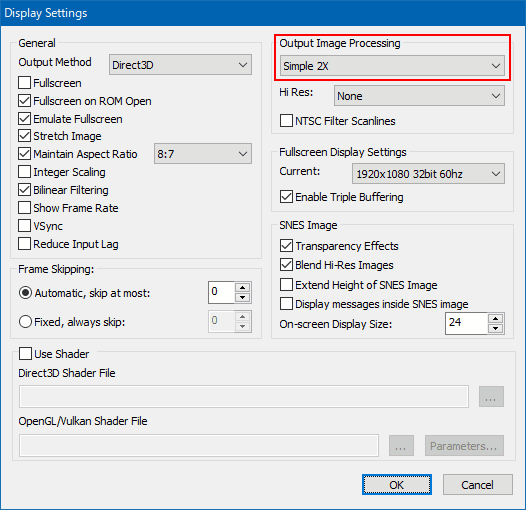Open the 8:7 aspect ratio dropdown
526x510 pixels.
point(203,154)
